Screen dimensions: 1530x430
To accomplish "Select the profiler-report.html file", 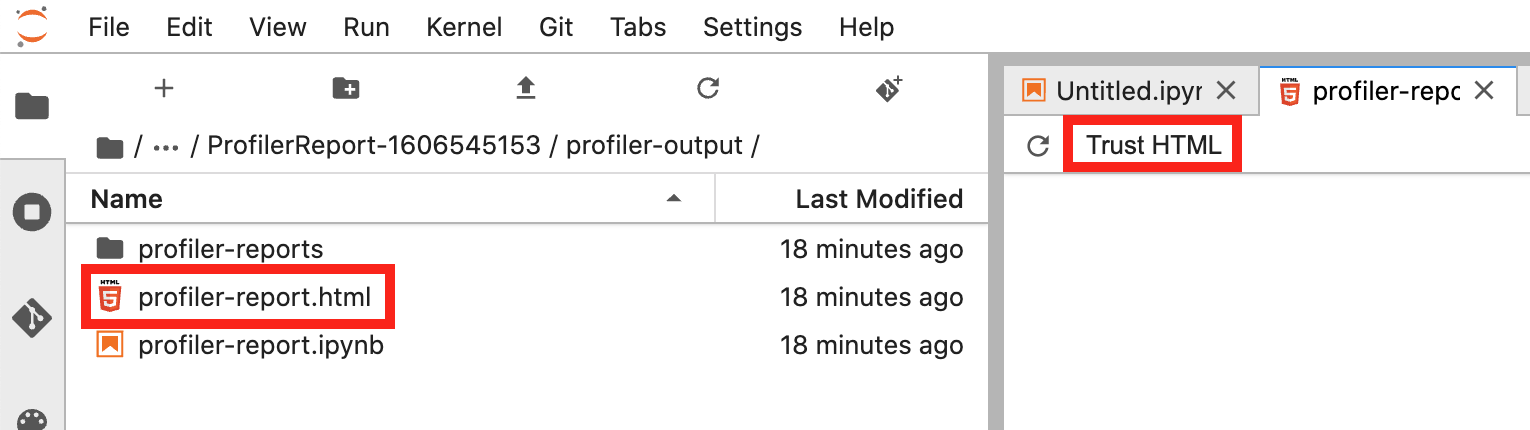I will tap(254, 297).
